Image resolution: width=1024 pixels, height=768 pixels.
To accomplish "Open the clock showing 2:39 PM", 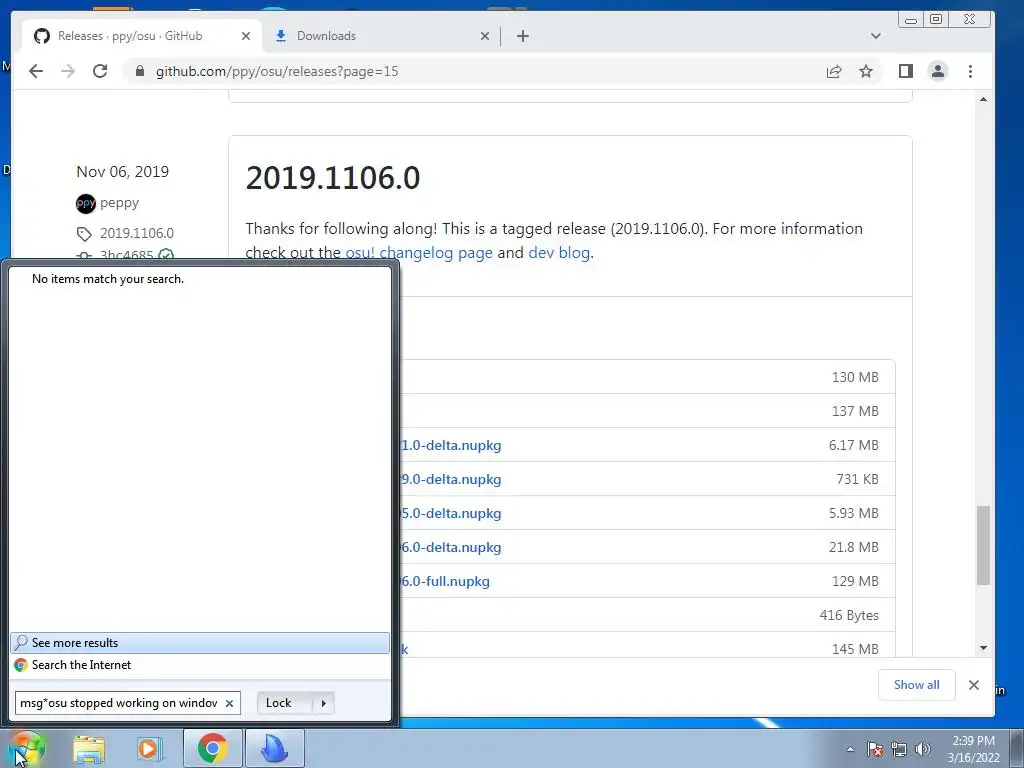I will click(x=974, y=749).
